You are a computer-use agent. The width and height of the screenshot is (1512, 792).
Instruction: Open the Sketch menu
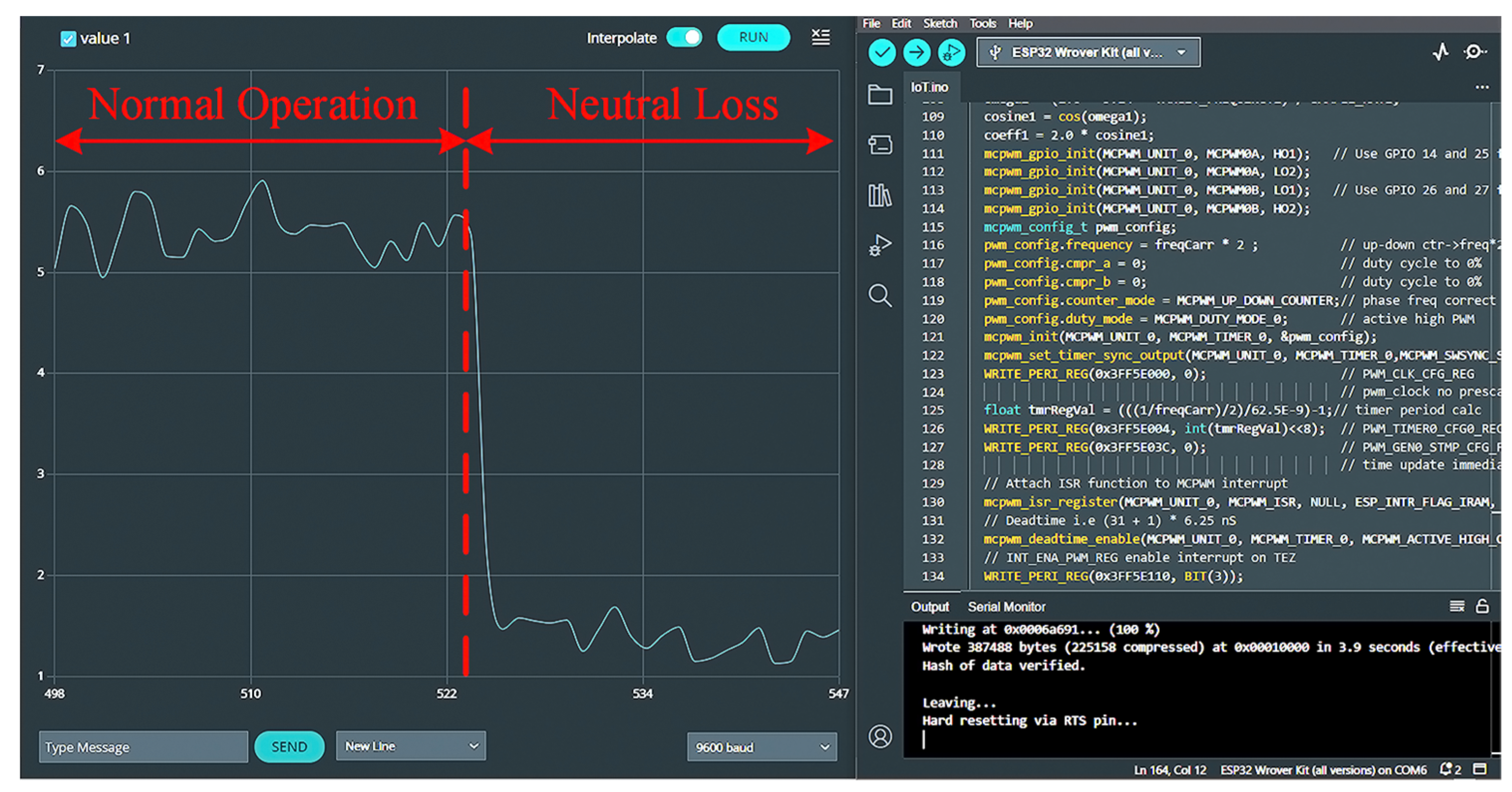939,23
